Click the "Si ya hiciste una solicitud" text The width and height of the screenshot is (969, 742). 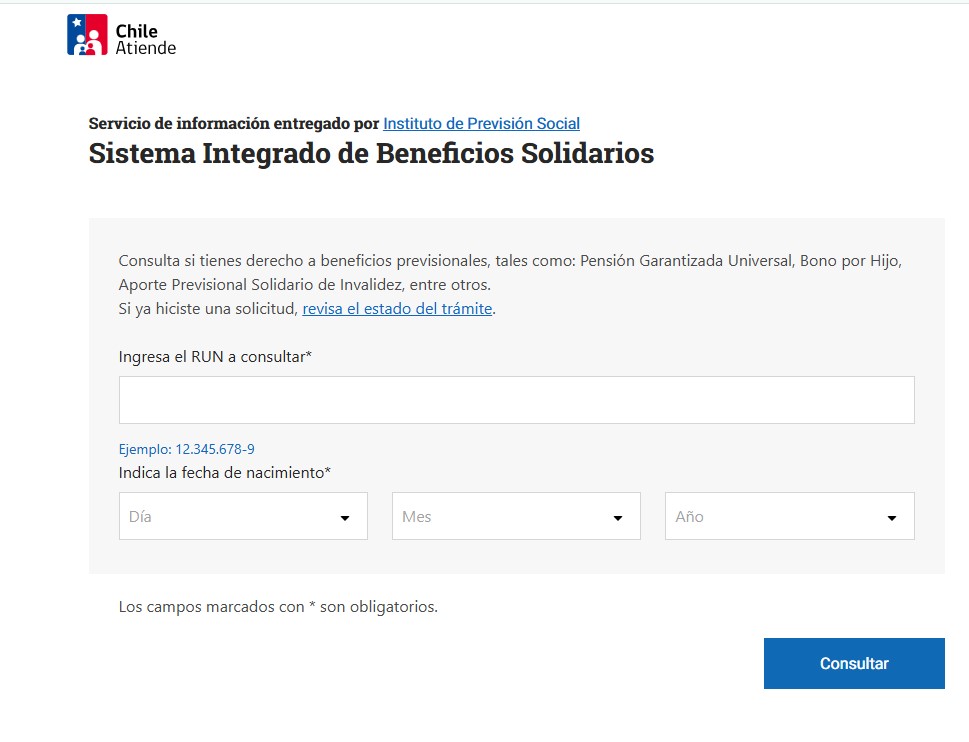click(208, 309)
